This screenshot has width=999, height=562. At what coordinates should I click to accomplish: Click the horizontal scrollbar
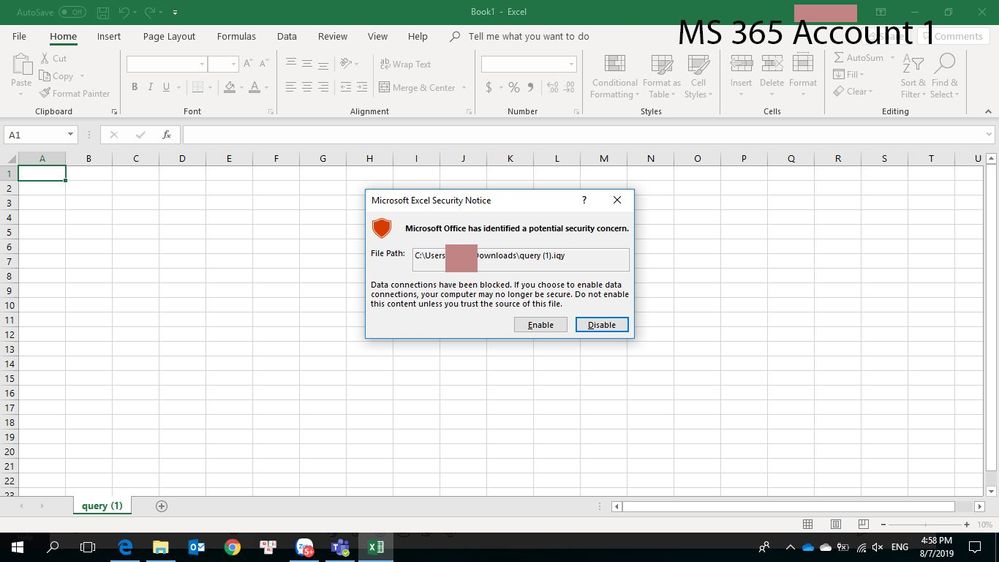pyautogui.click(x=789, y=507)
